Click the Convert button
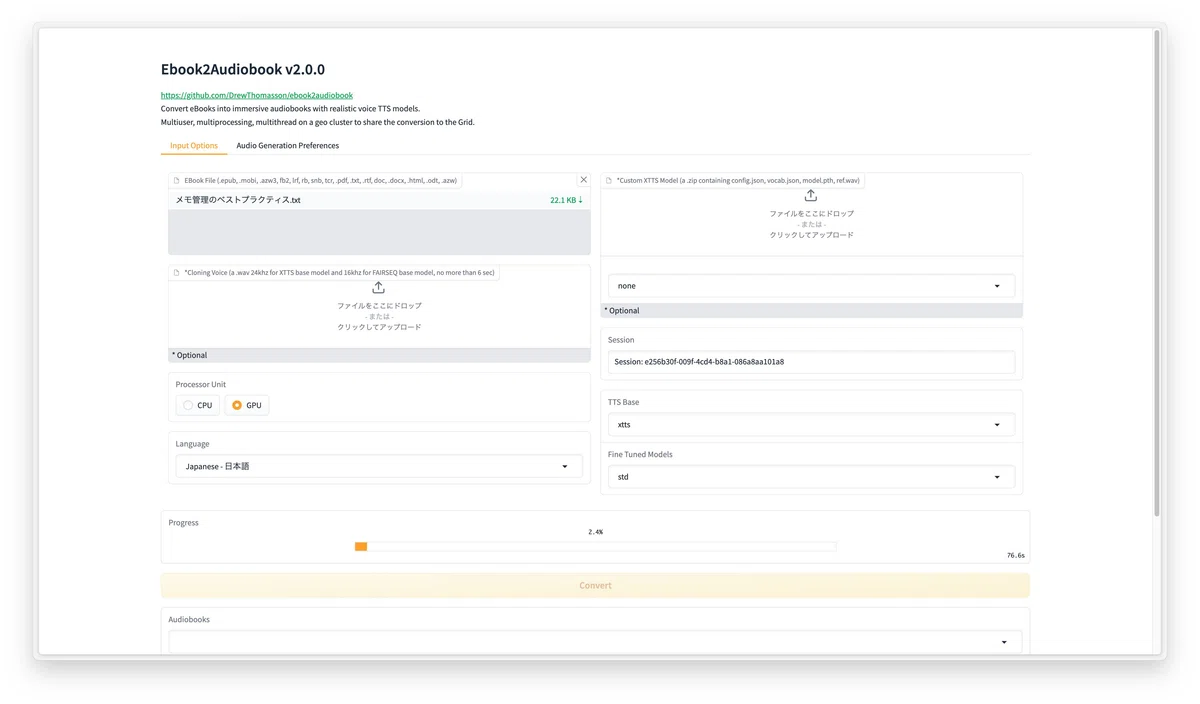This screenshot has height=704, width=1200. point(595,585)
